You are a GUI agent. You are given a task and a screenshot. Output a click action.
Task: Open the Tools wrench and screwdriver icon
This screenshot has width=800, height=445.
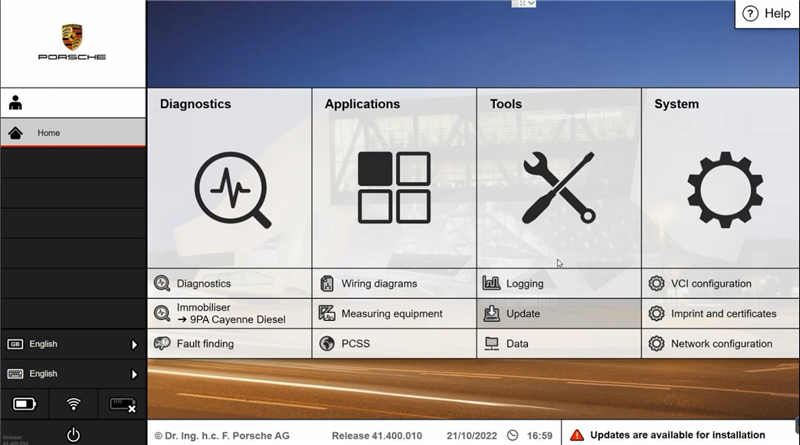click(558, 188)
